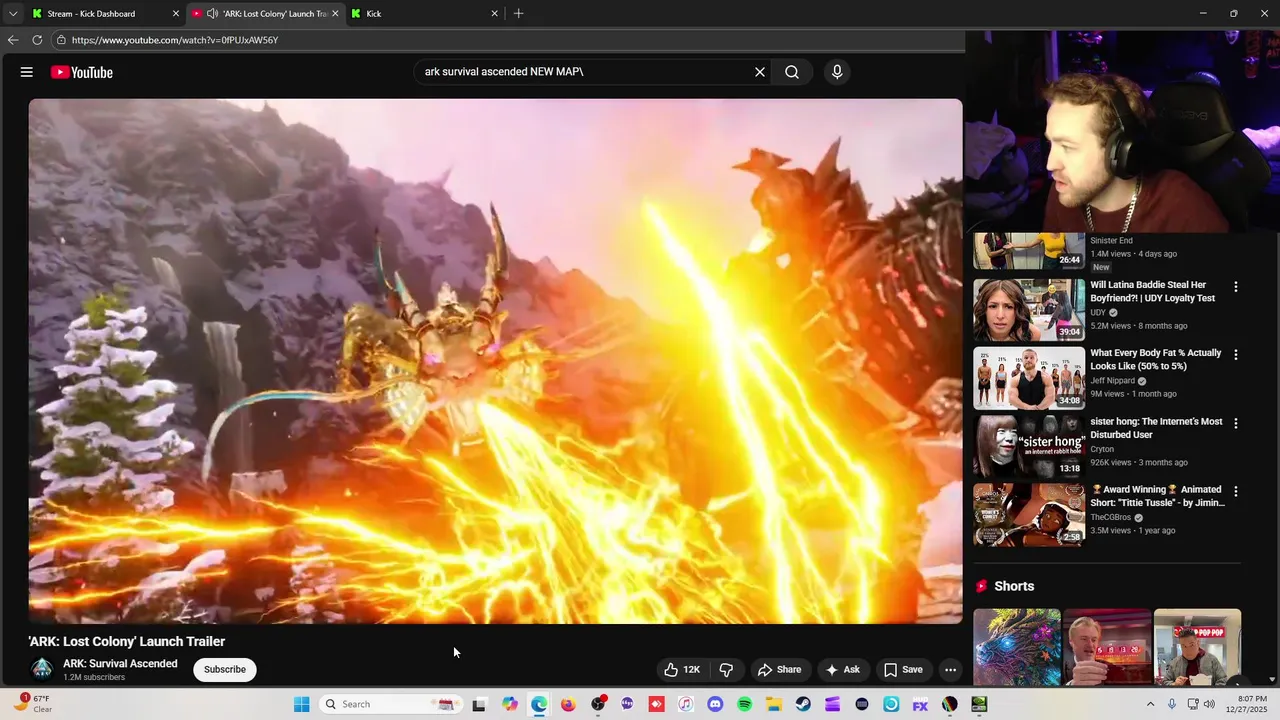Open OBS Studio from the taskbar

(x=598, y=704)
